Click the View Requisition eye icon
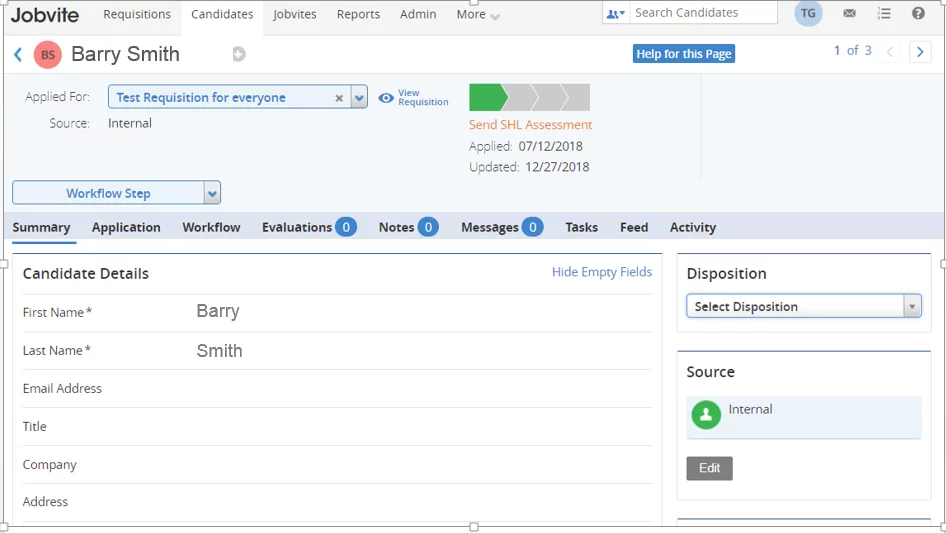This screenshot has height=533, width=946. pos(386,98)
